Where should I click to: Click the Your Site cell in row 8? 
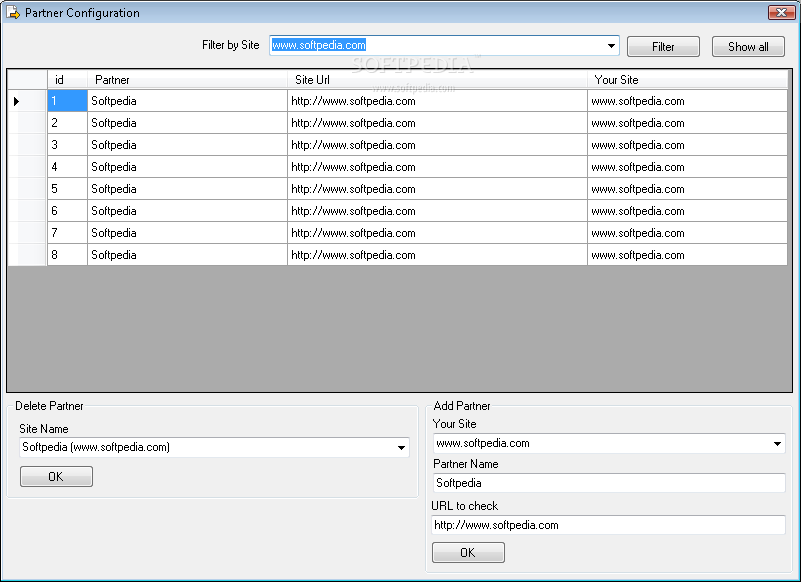(x=688, y=255)
